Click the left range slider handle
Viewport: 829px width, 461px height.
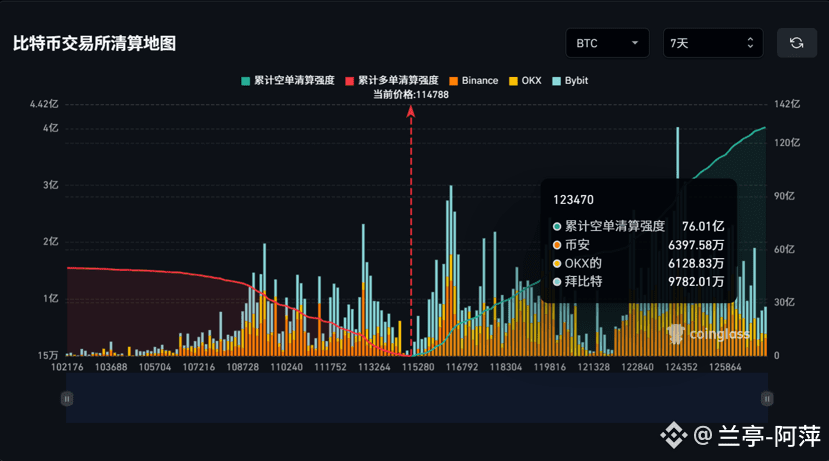[x=67, y=399]
